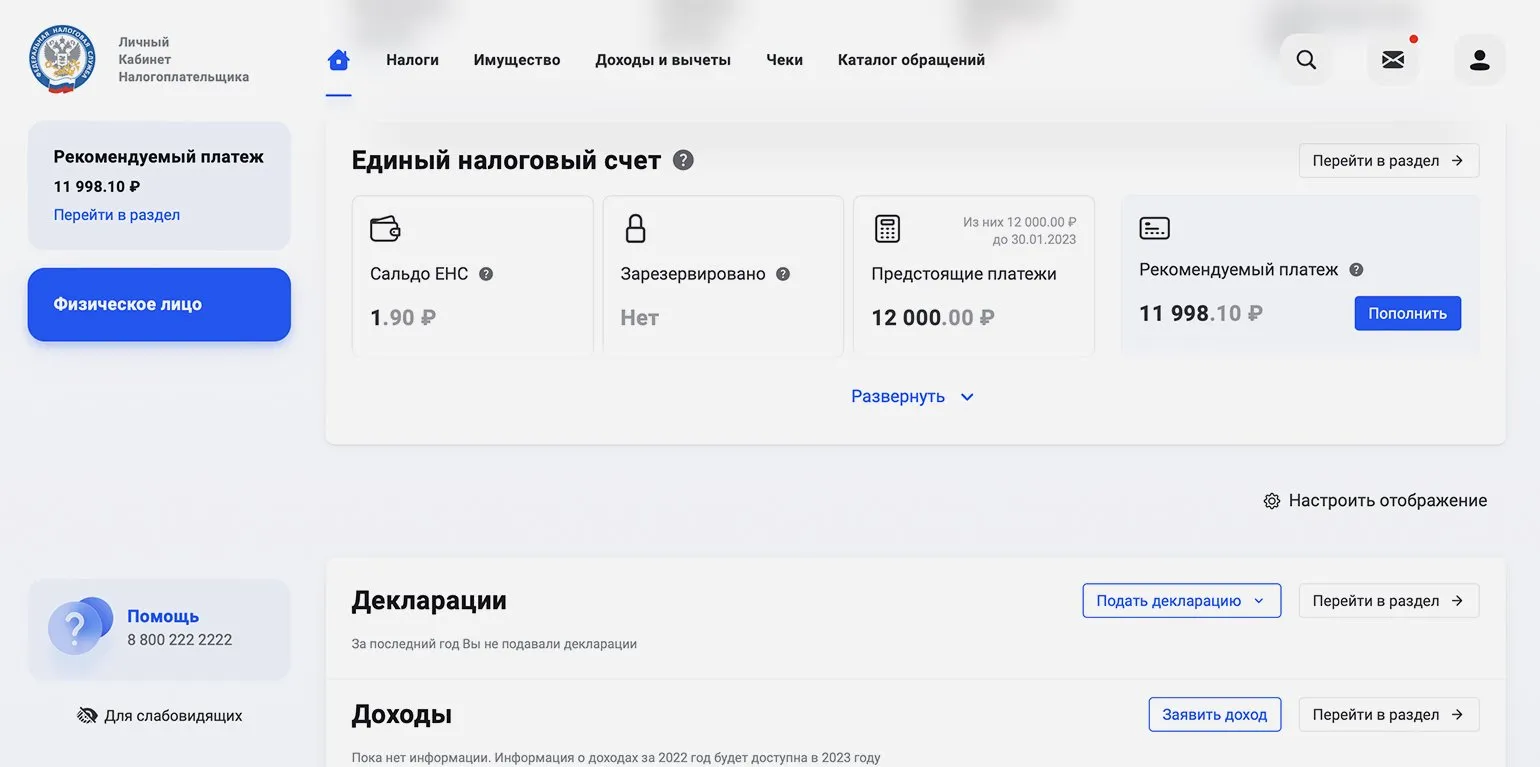Viewport: 1540px width, 767px height.
Task: Expand the Развернуть section
Action: pyautogui.click(x=912, y=397)
